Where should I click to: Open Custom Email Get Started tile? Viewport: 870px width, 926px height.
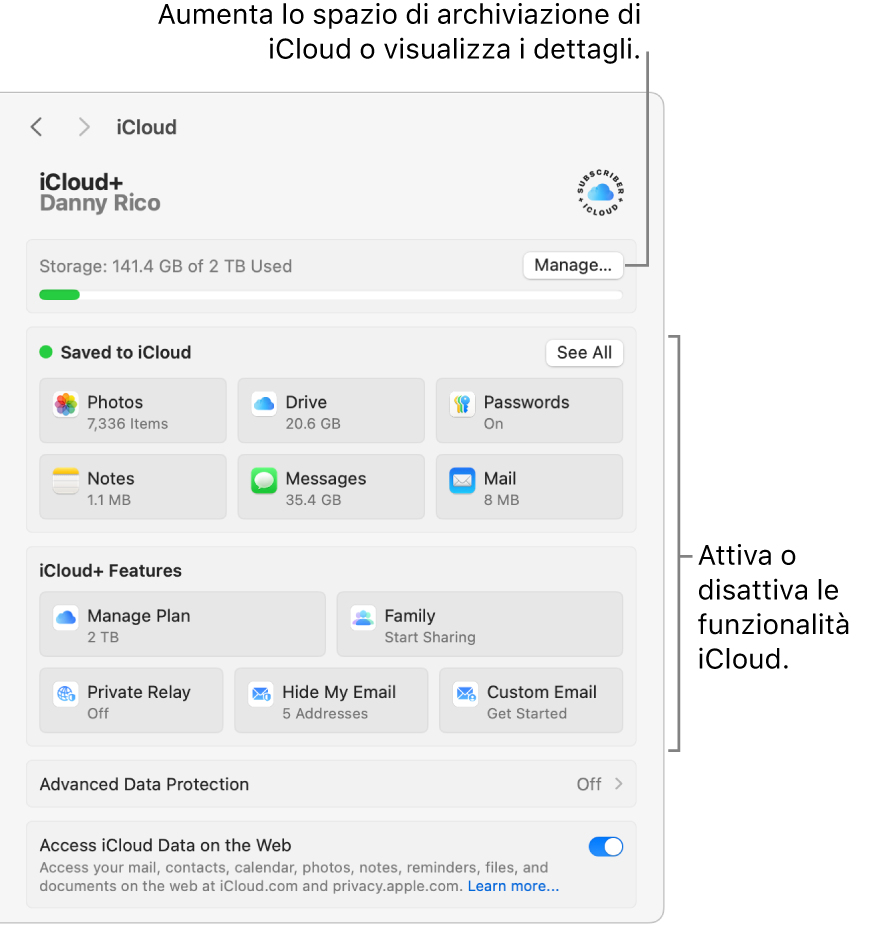pos(531,700)
